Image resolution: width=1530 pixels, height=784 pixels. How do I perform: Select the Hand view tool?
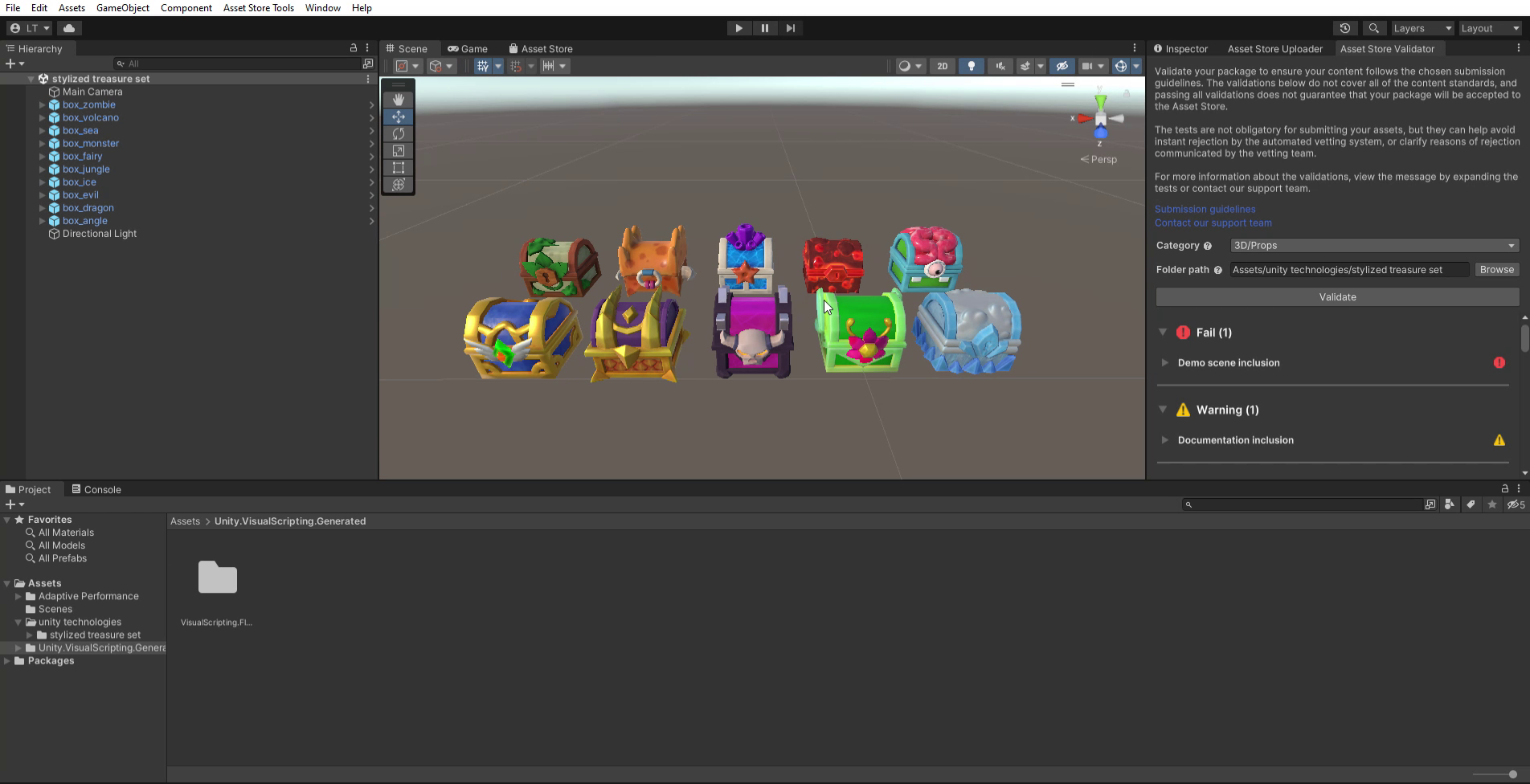tap(398, 100)
